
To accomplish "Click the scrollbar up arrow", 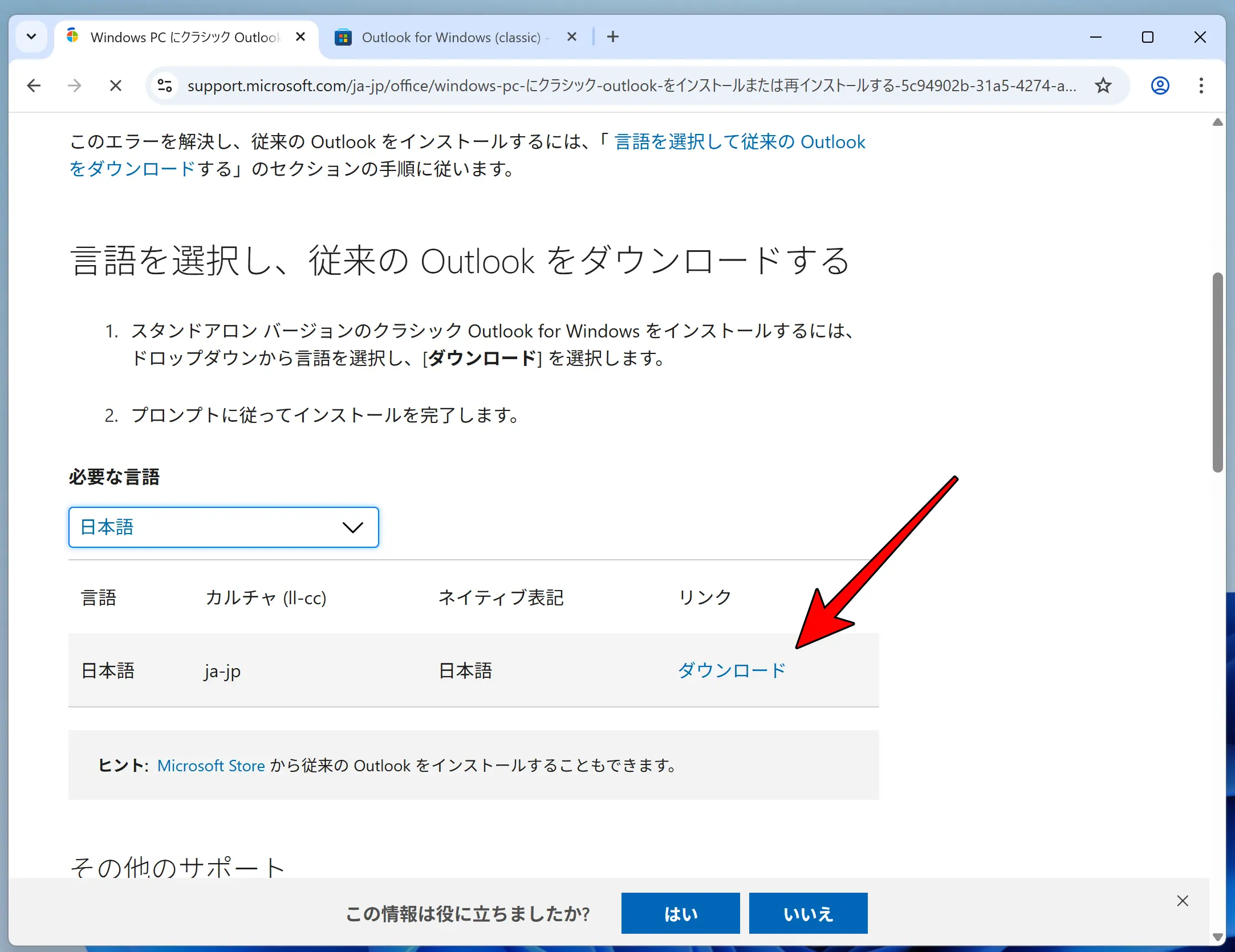I will click(1218, 122).
